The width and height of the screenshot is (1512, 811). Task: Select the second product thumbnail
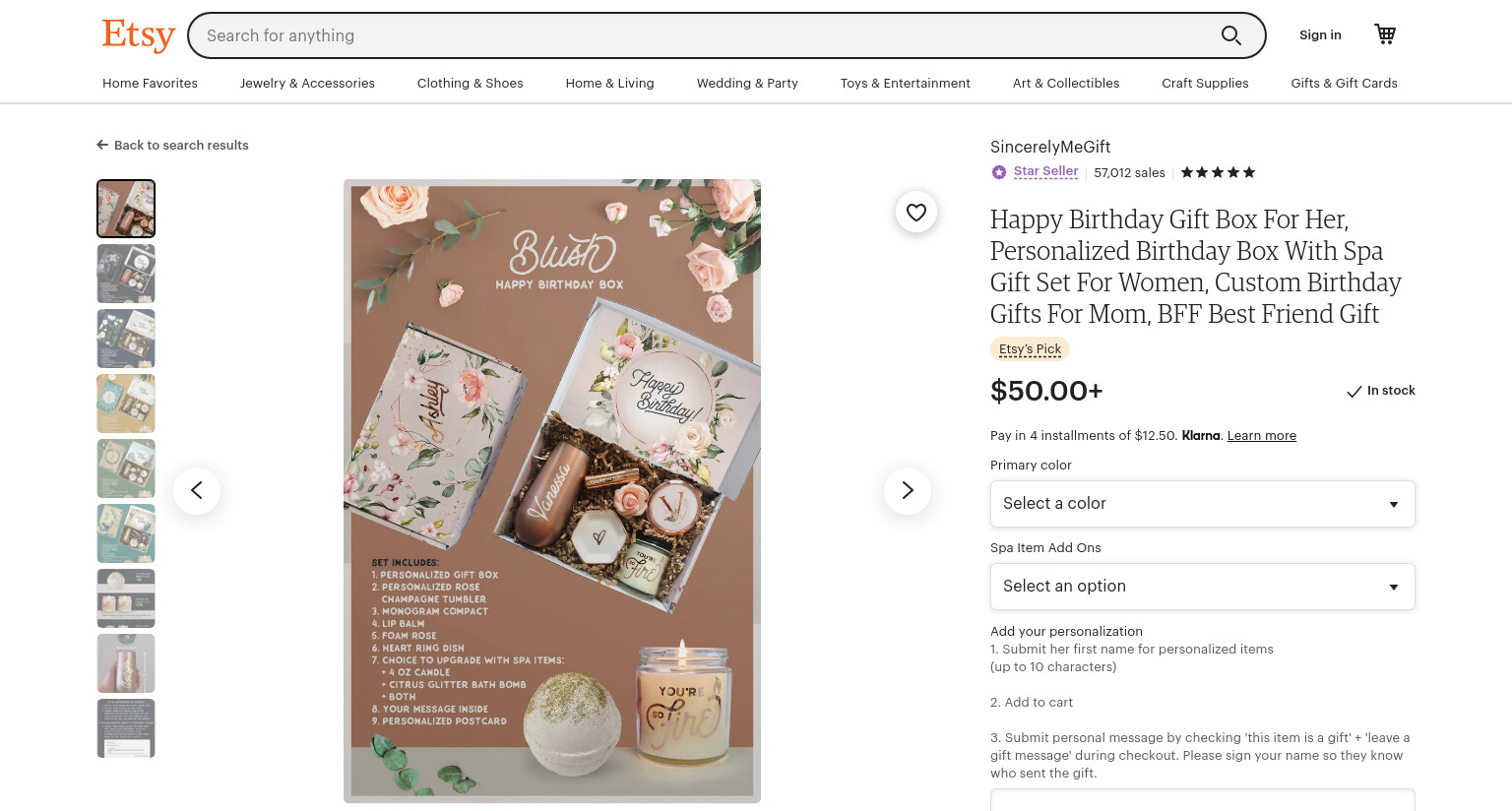[x=126, y=274]
